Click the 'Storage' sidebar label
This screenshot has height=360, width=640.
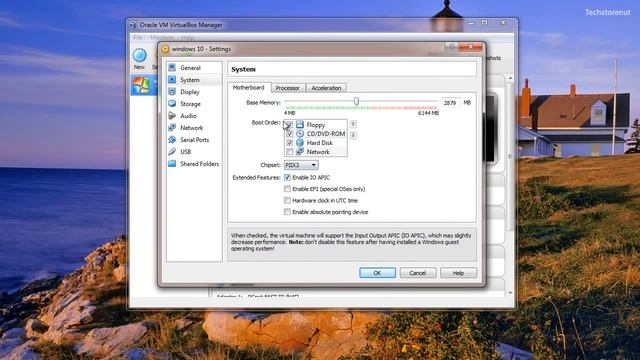click(x=190, y=104)
